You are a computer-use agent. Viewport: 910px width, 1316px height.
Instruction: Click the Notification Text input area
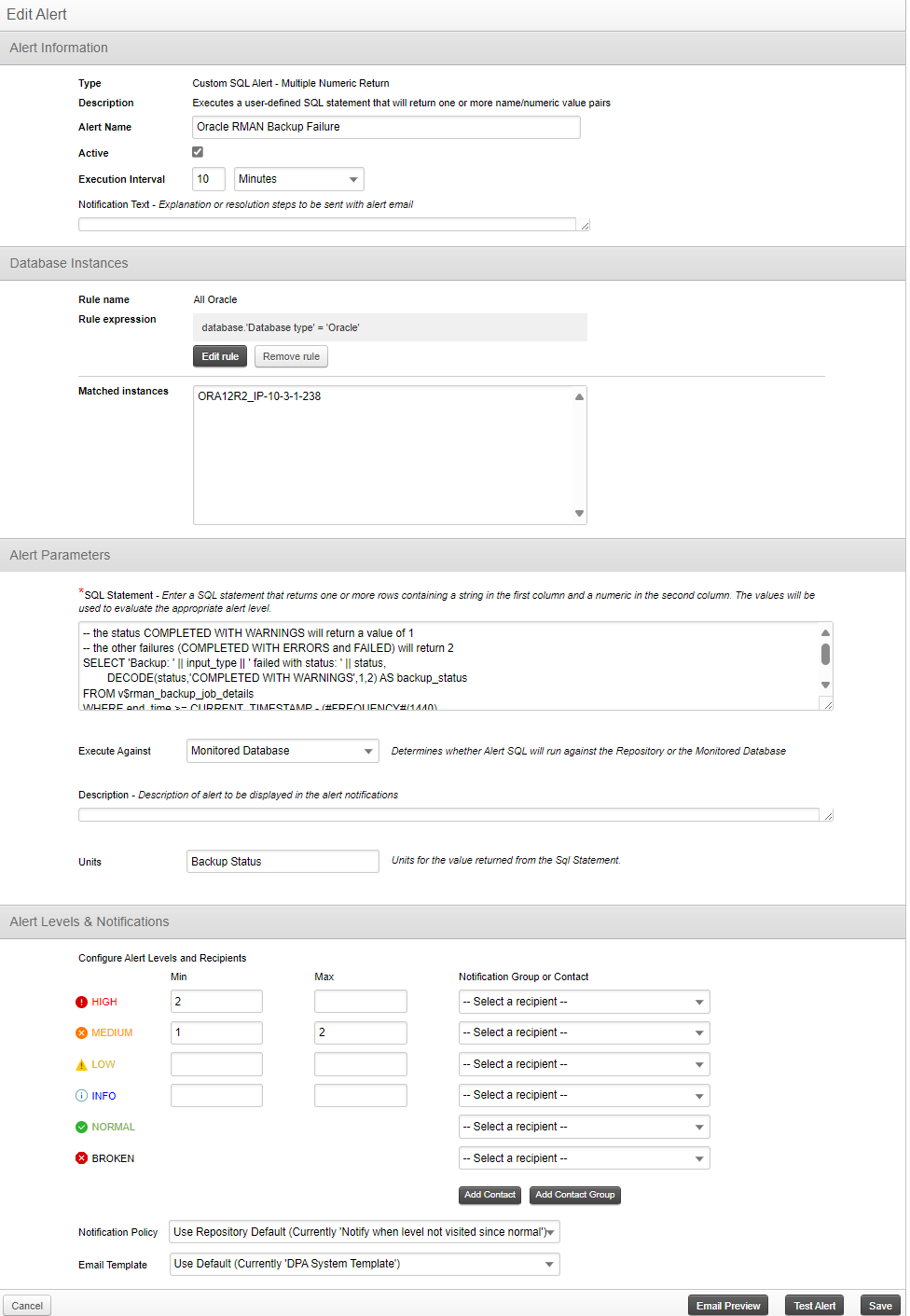click(x=327, y=224)
